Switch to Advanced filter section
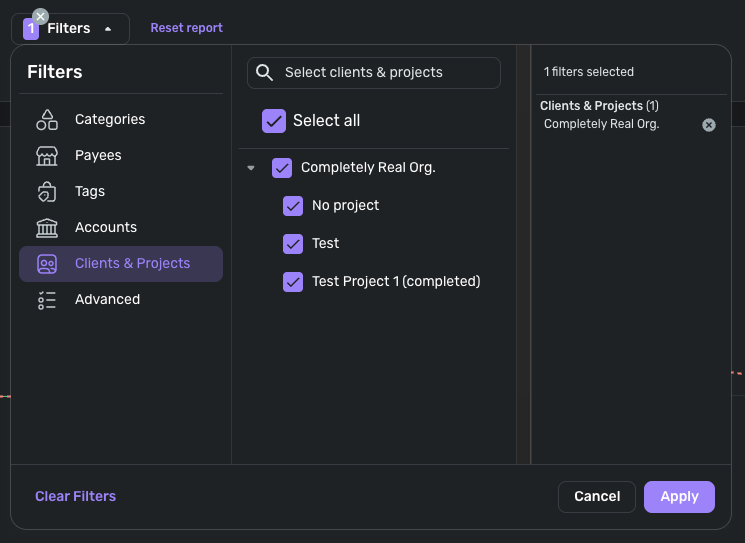This screenshot has height=543, width=745. click(x=107, y=300)
